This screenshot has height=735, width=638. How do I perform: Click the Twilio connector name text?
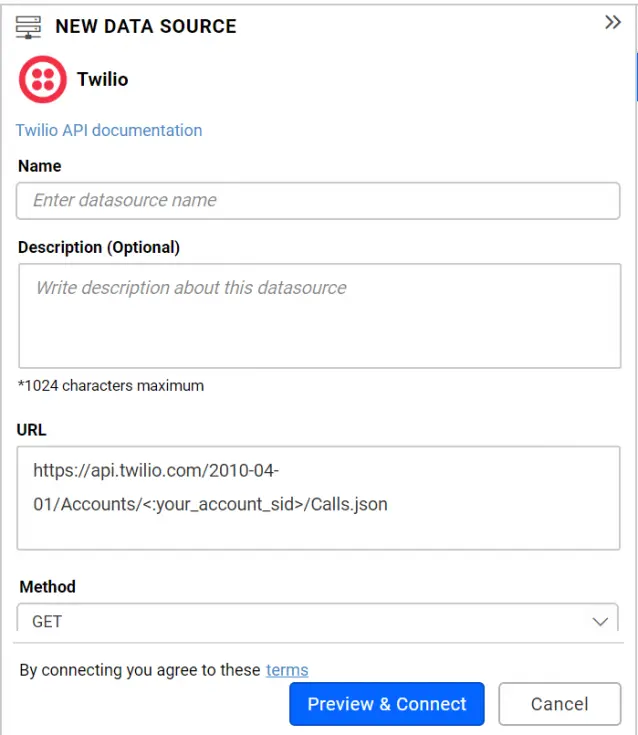tap(103, 79)
